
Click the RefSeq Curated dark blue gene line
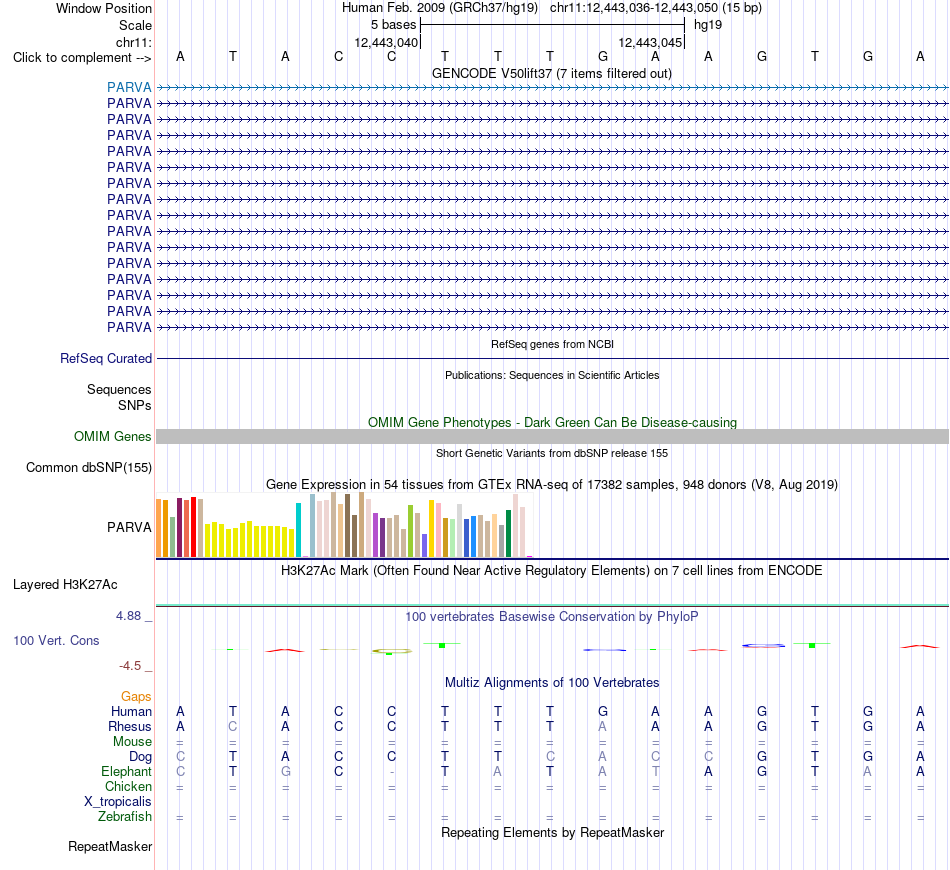coord(553,359)
